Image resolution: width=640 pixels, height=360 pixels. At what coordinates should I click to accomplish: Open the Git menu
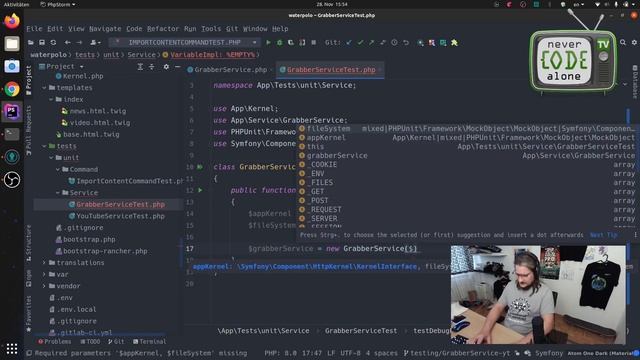point(232,29)
